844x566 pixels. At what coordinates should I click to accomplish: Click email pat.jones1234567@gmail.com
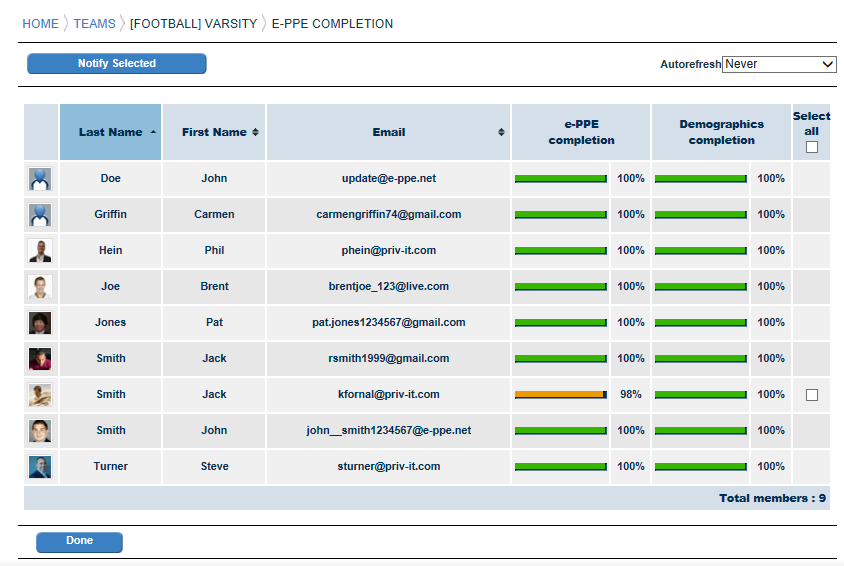tap(389, 322)
